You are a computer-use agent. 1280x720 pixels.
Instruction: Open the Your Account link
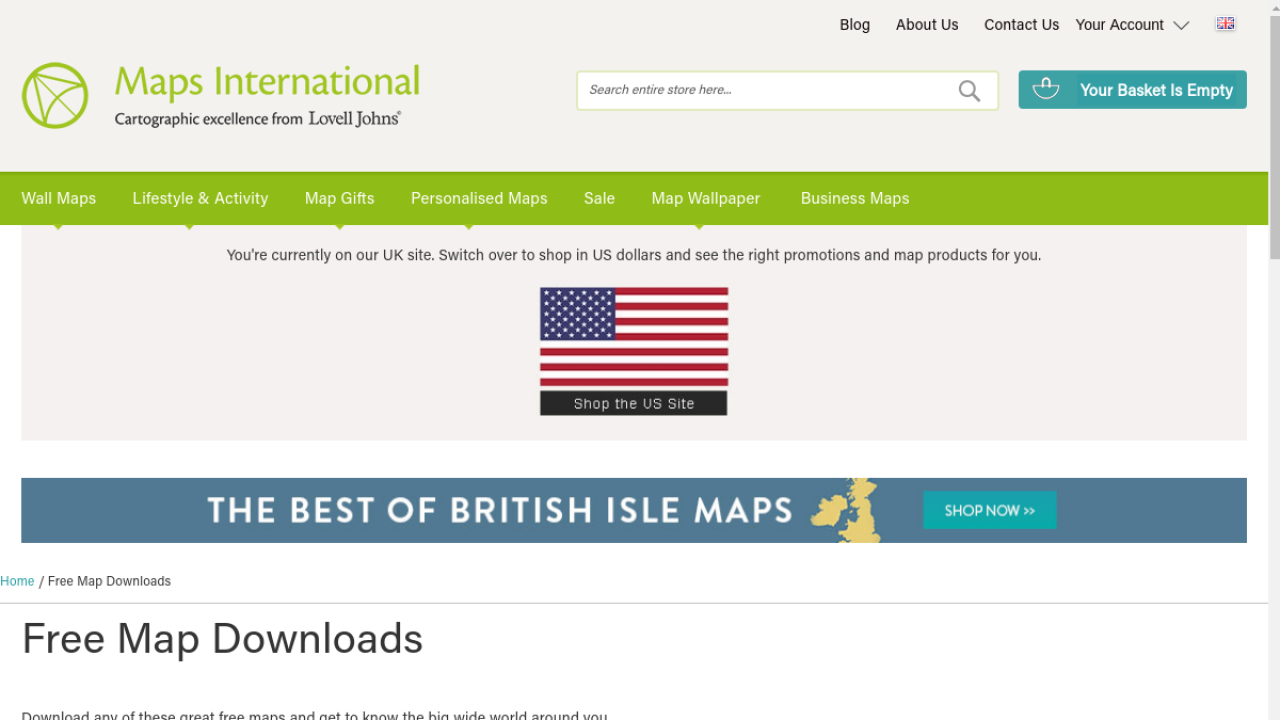[1120, 25]
